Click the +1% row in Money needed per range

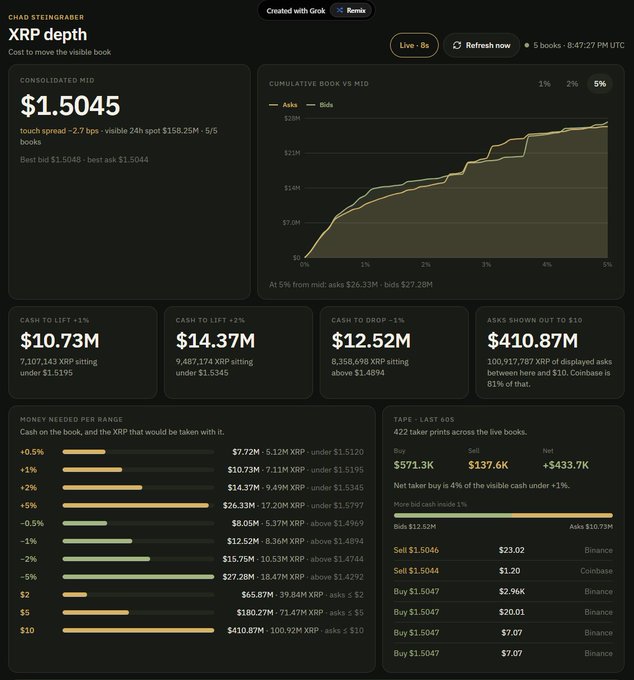coord(192,470)
